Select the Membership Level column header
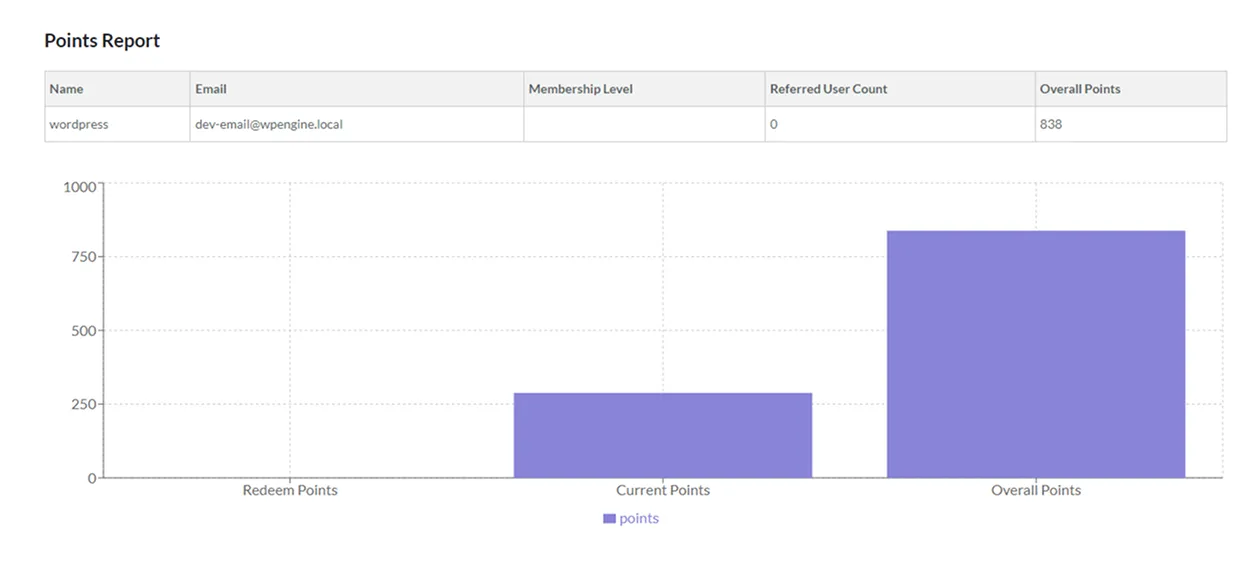 tap(644, 89)
